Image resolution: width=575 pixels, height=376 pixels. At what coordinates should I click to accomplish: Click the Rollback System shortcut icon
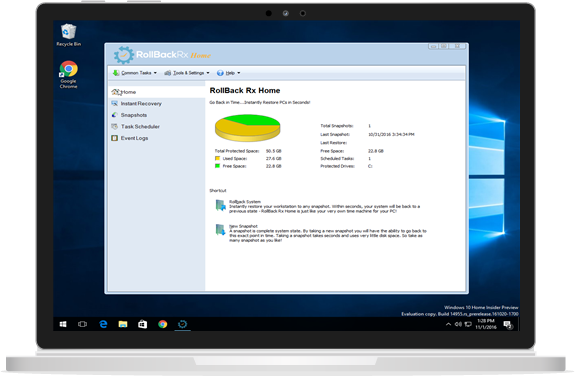tap(220, 205)
